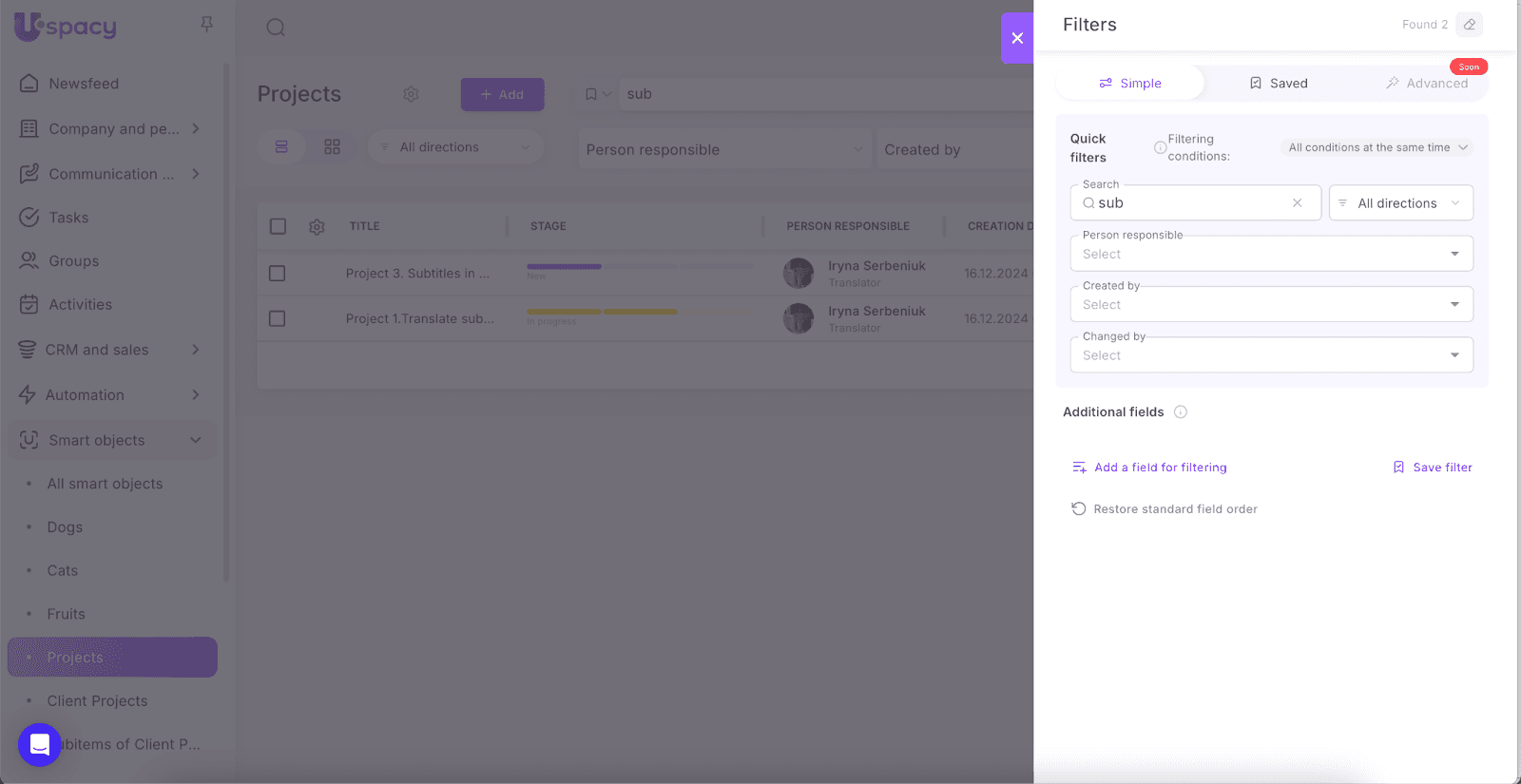Select the Simple filters tab
This screenshot has width=1521, height=784.
pyautogui.click(x=1130, y=84)
